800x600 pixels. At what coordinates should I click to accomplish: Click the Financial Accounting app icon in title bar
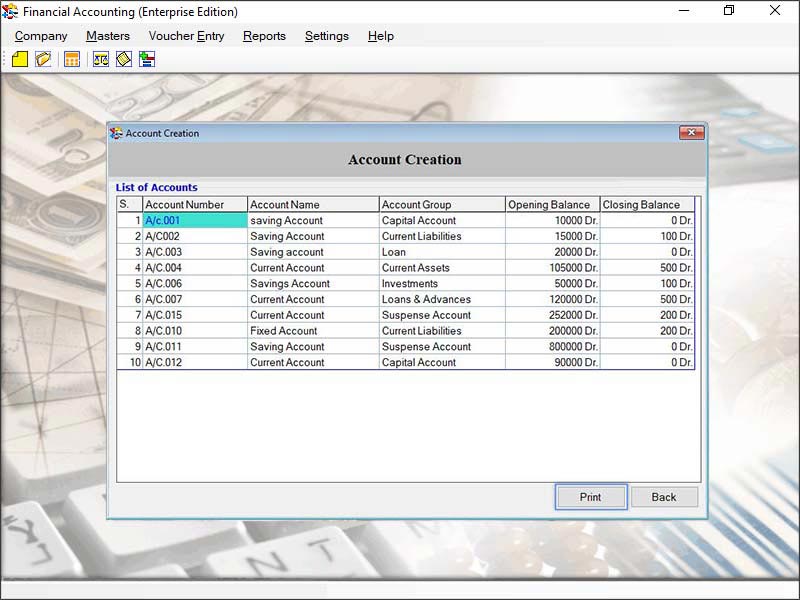coord(10,11)
